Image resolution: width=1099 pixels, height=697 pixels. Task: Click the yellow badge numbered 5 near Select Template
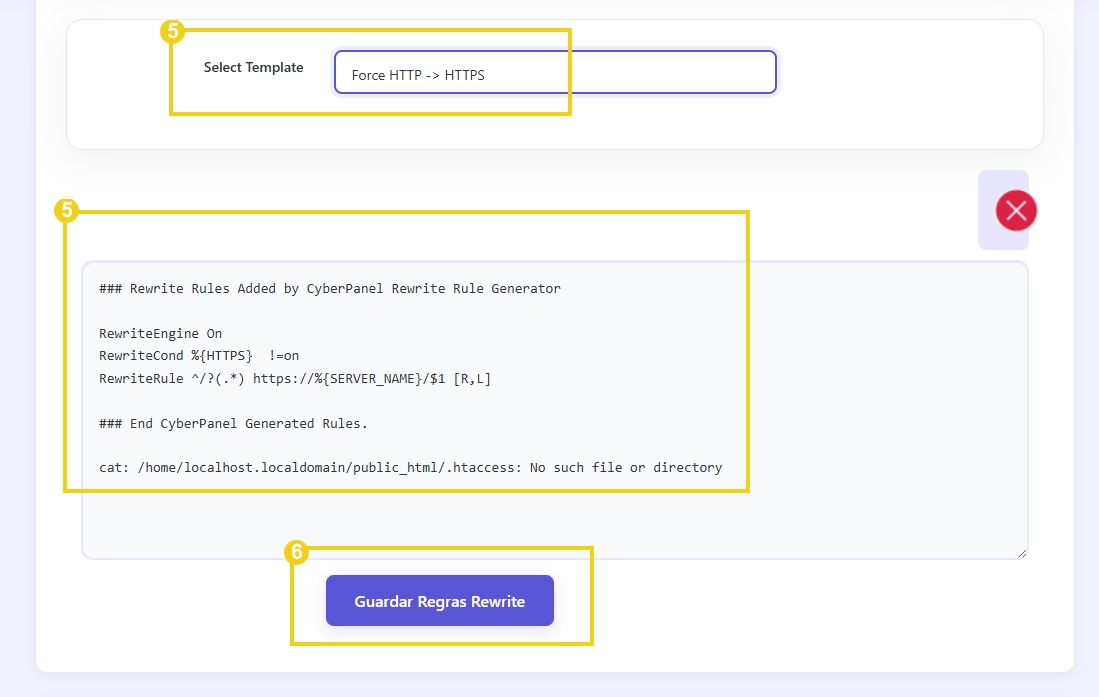pos(170,31)
